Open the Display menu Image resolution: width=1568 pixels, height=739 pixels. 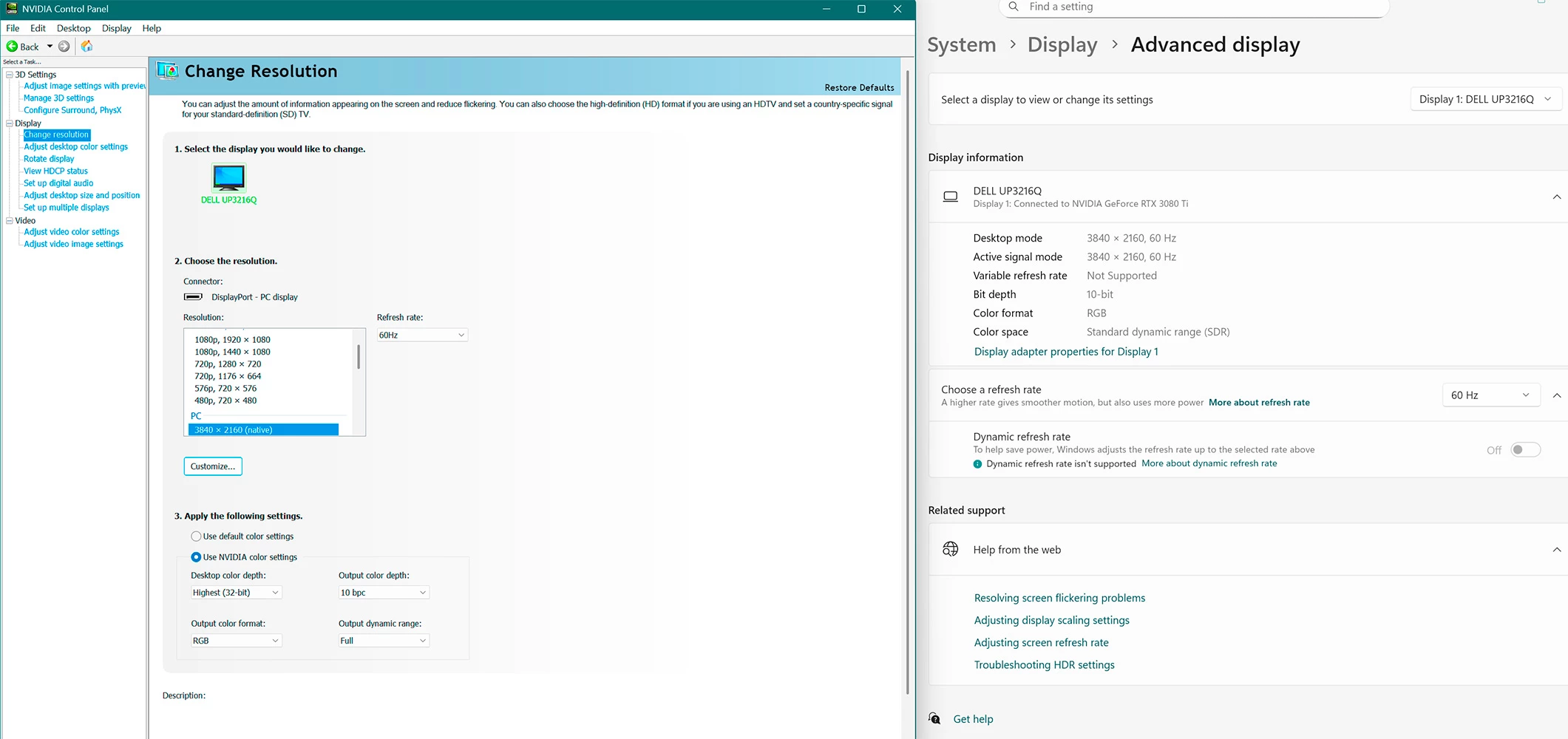point(116,28)
